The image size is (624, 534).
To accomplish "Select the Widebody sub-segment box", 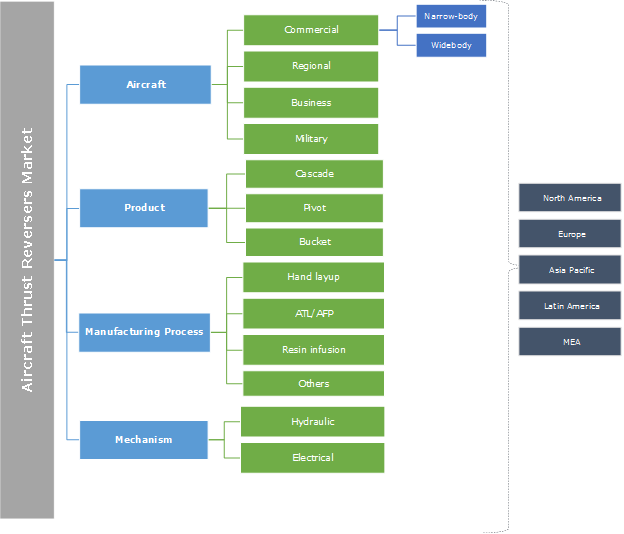I will (x=451, y=45).
